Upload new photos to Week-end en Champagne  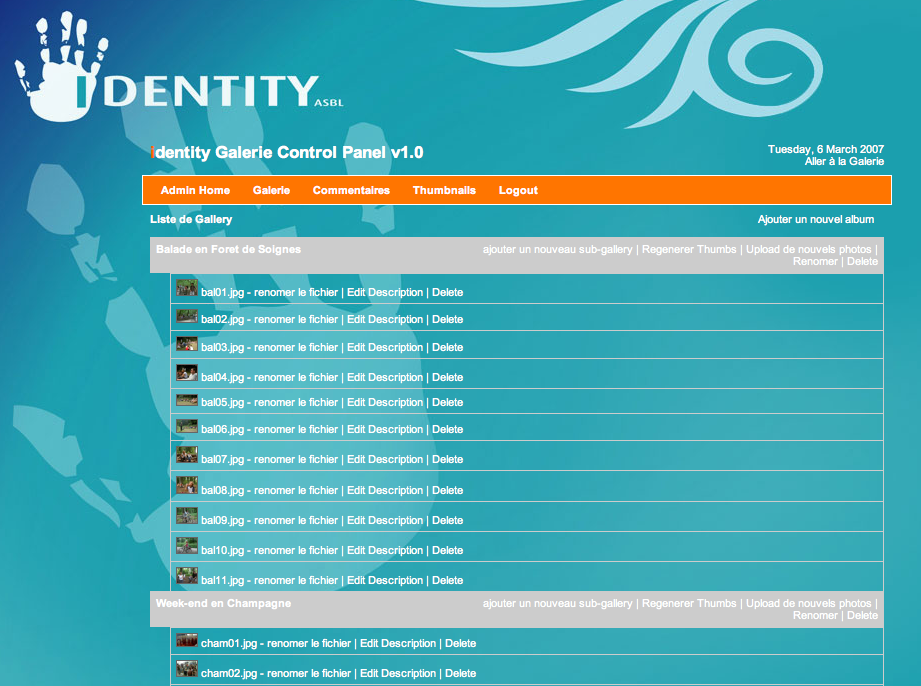pyautogui.click(x=809, y=603)
